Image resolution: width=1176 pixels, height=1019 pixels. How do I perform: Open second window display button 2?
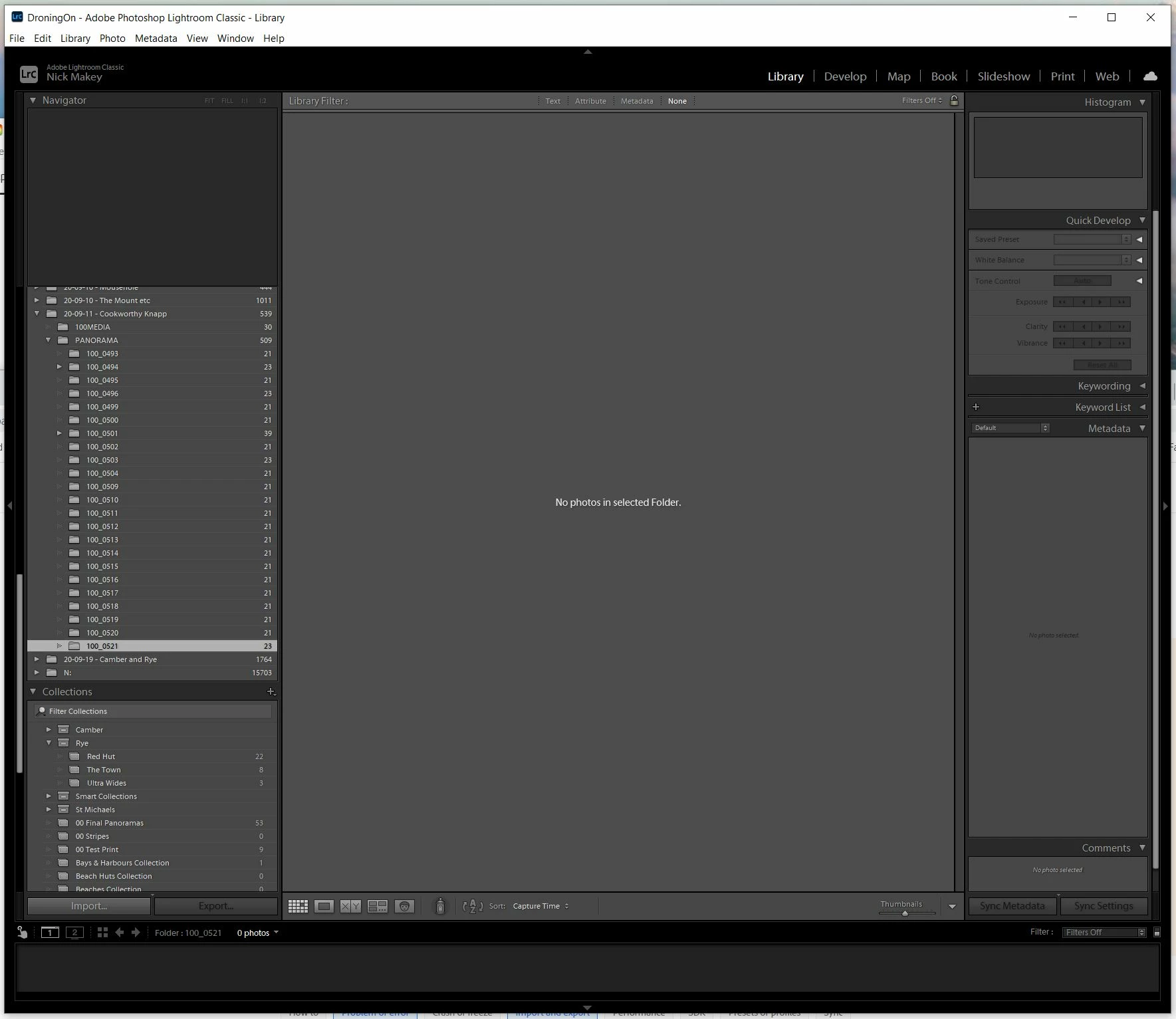pyautogui.click(x=74, y=933)
